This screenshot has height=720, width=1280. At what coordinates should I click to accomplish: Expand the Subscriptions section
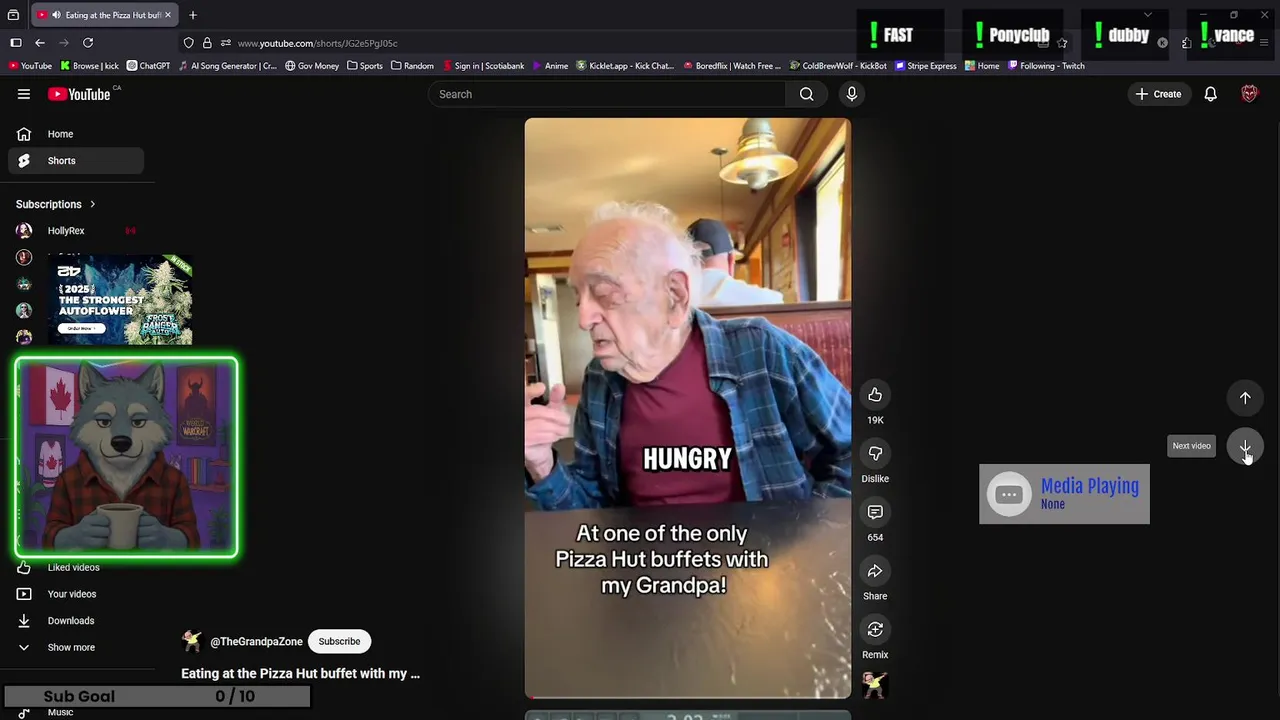point(56,204)
